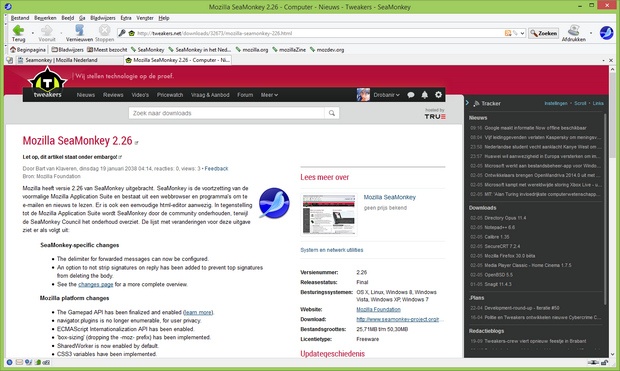Open the Nieuws section on Tweakers
The height and width of the screenshot is (371, 620).
(86, 95)
